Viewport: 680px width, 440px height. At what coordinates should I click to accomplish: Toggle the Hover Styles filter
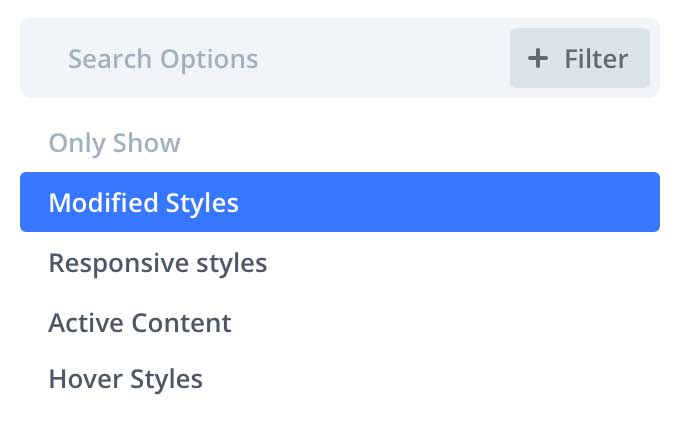126,379
